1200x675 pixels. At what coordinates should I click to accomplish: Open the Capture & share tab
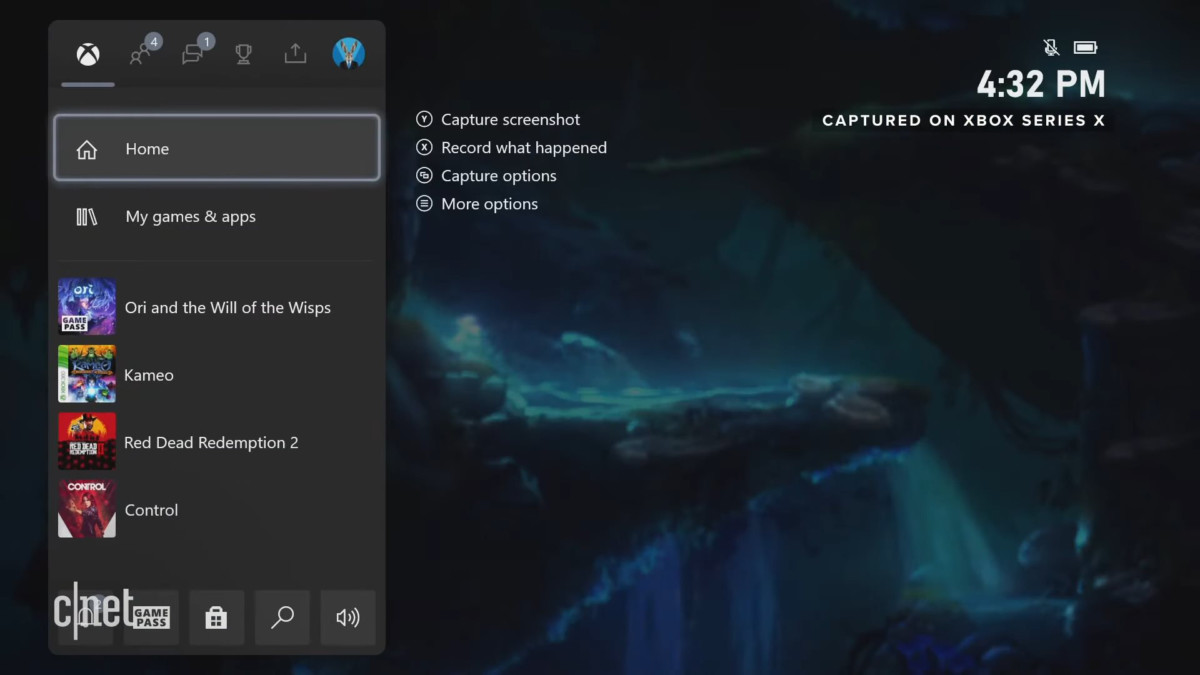point(295,53)
